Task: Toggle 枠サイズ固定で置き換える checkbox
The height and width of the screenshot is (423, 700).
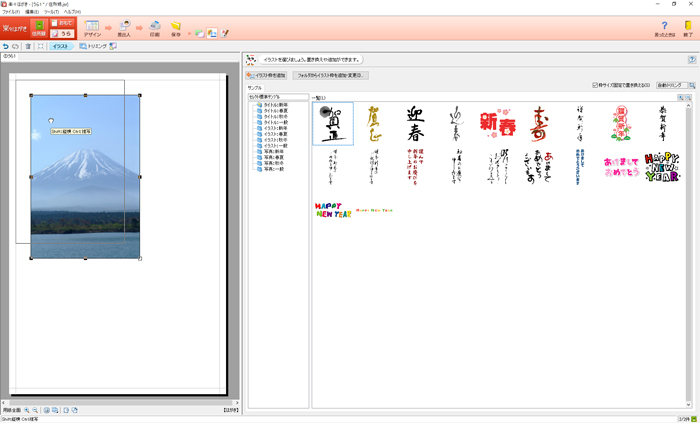Action: (595, 86)
